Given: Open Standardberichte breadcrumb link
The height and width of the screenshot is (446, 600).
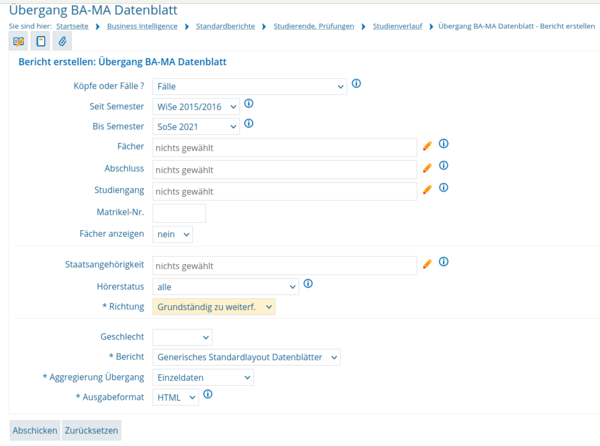Looking at the screenshot, I should [x=225, y=26].
